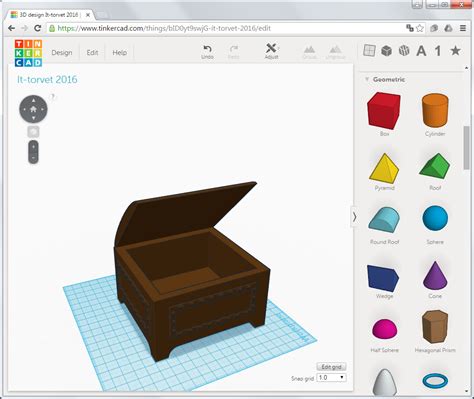This screenshot has width=474, height=399.
Task: Pick the gray paraboloid shape
Action: pos(384,381)
